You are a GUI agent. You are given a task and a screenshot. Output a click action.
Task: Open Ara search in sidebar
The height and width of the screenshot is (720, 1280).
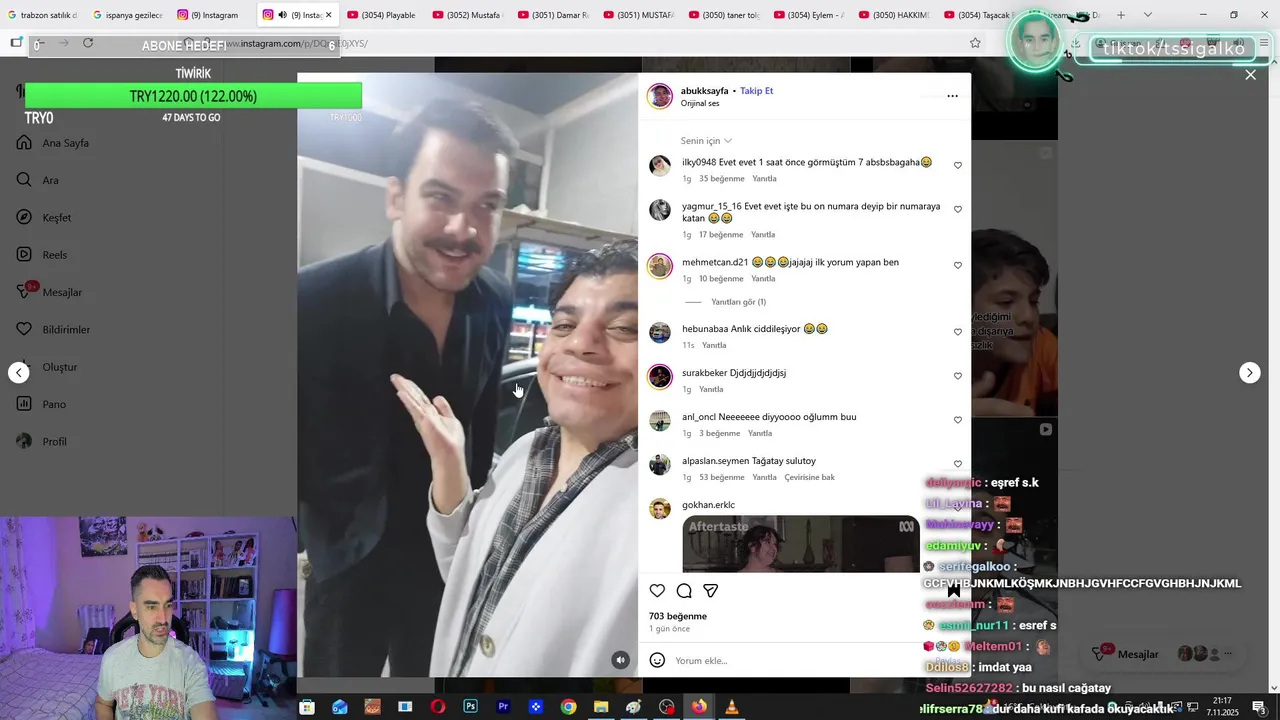pyautogui.click(x=38, y=180)
